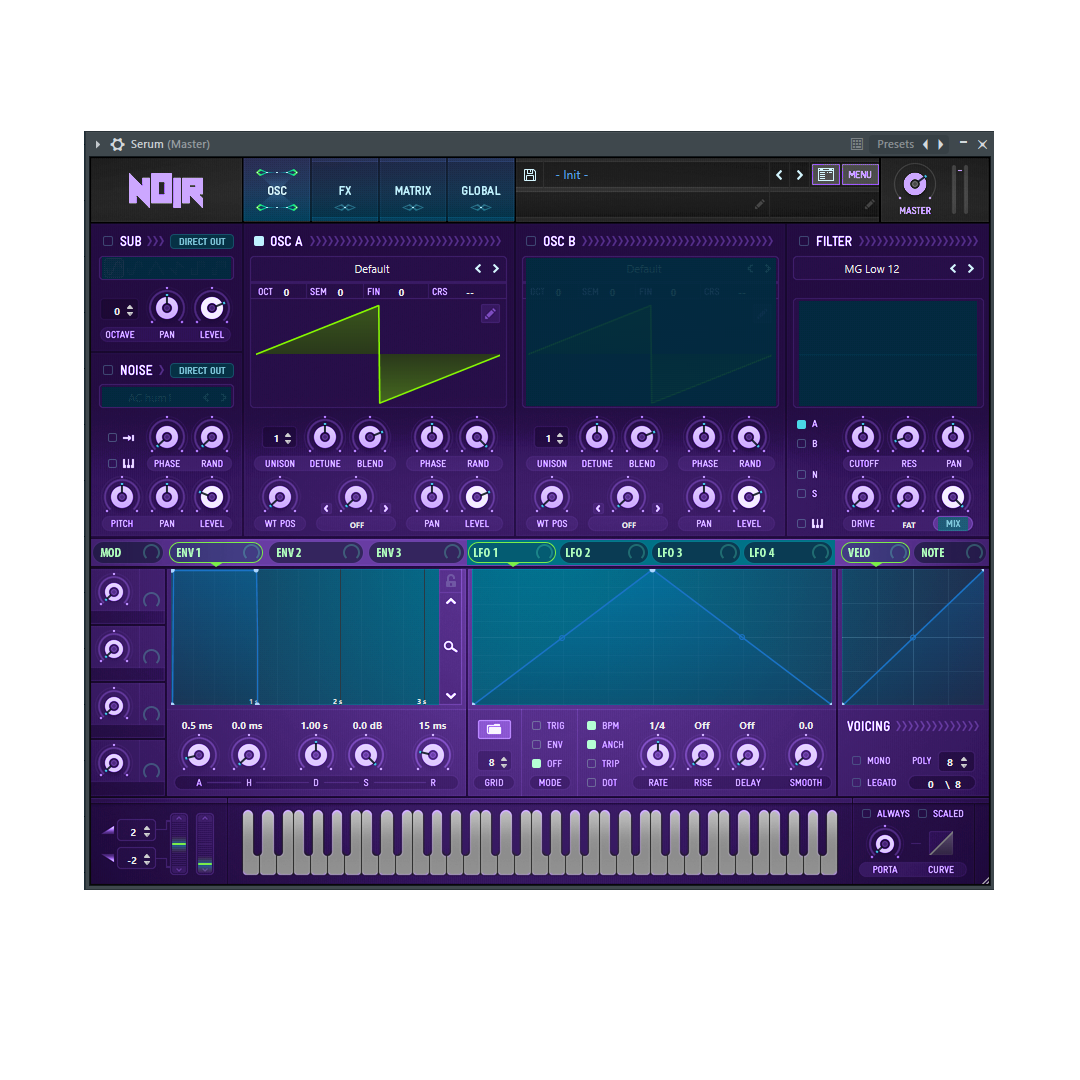The image size is (1080, 1080).
Task: Open the preset browser panel icon beside MENU
Action: click(826, 174)
